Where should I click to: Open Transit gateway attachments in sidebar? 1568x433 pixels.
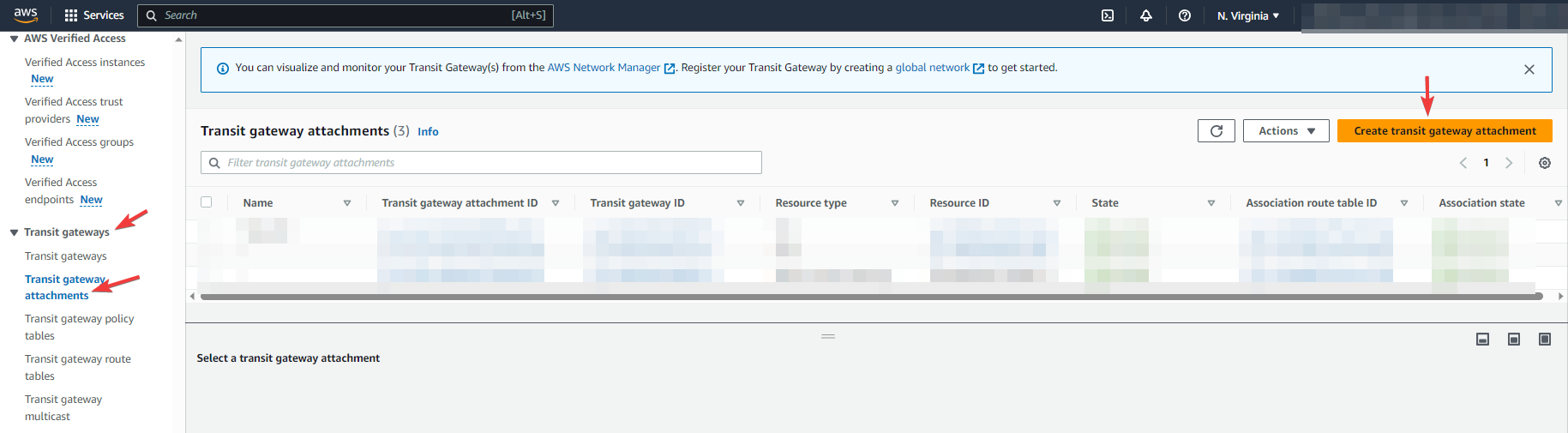[x=65, y=287]
